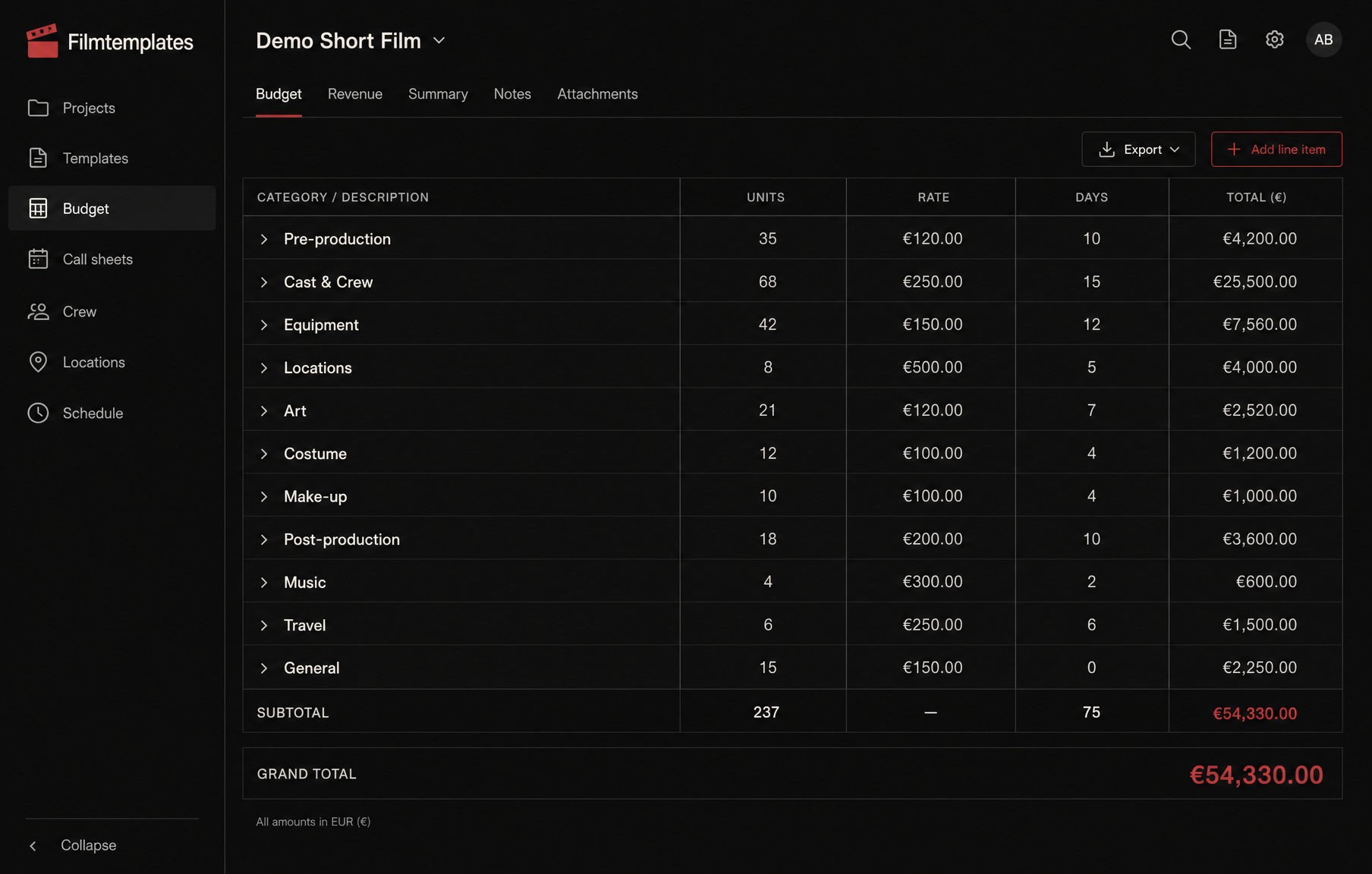Click the Collapse sidebar label

click(x=89, y=845)
